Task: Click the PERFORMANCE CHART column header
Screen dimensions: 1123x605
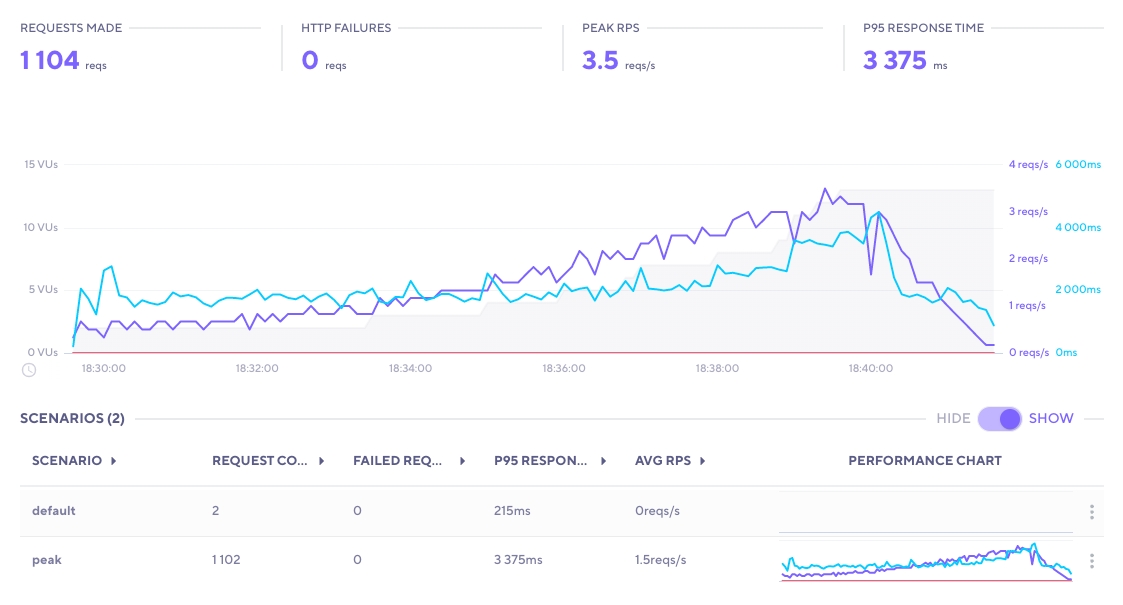Action: coord(925,461)
